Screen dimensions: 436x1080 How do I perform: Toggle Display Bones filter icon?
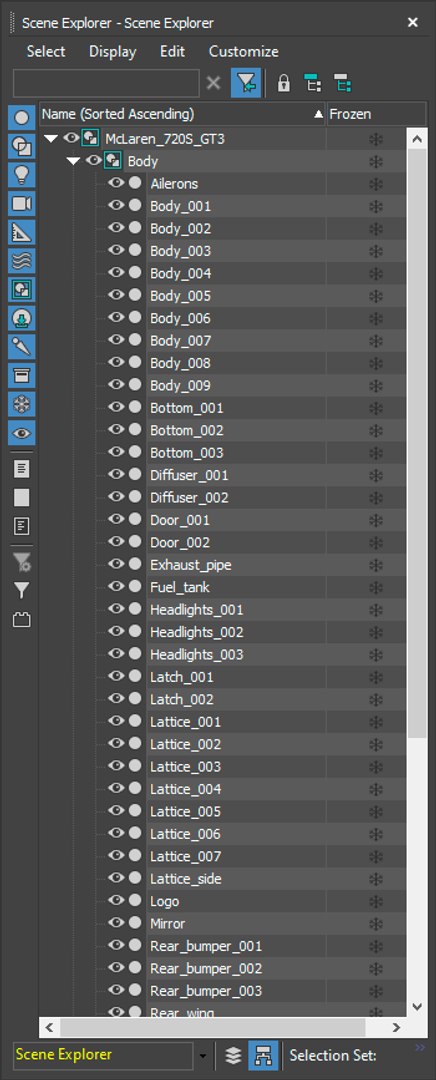tap(21, 346)
